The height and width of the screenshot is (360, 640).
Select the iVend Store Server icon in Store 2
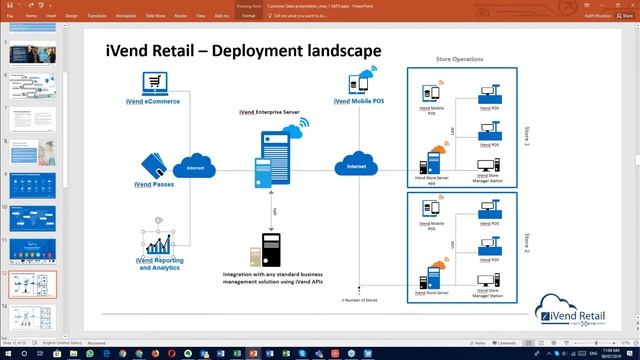click(433, 274)
